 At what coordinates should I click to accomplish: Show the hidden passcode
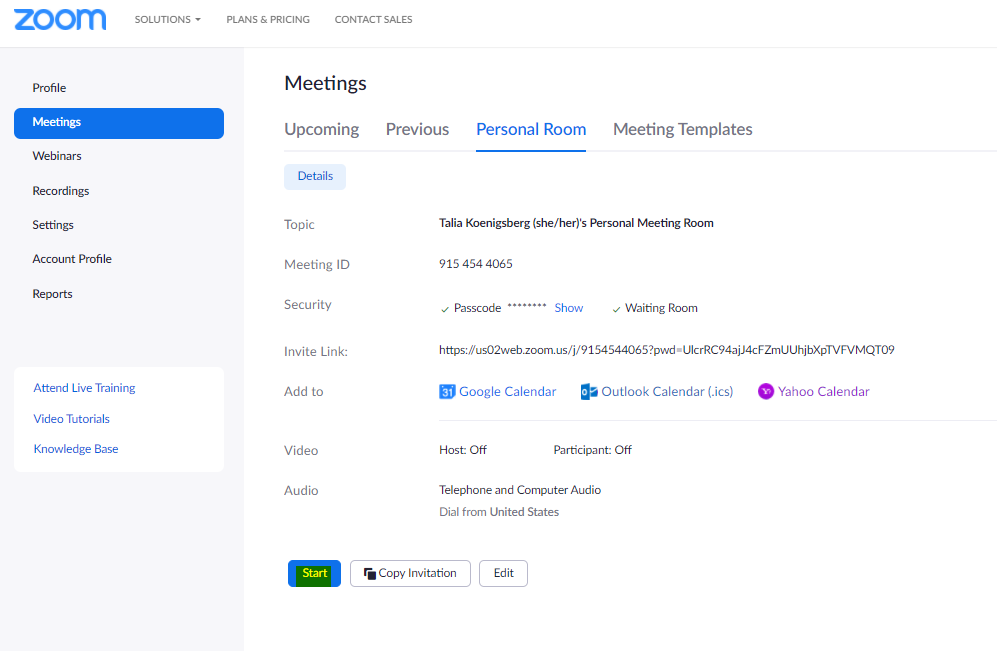tap(568, 308)
